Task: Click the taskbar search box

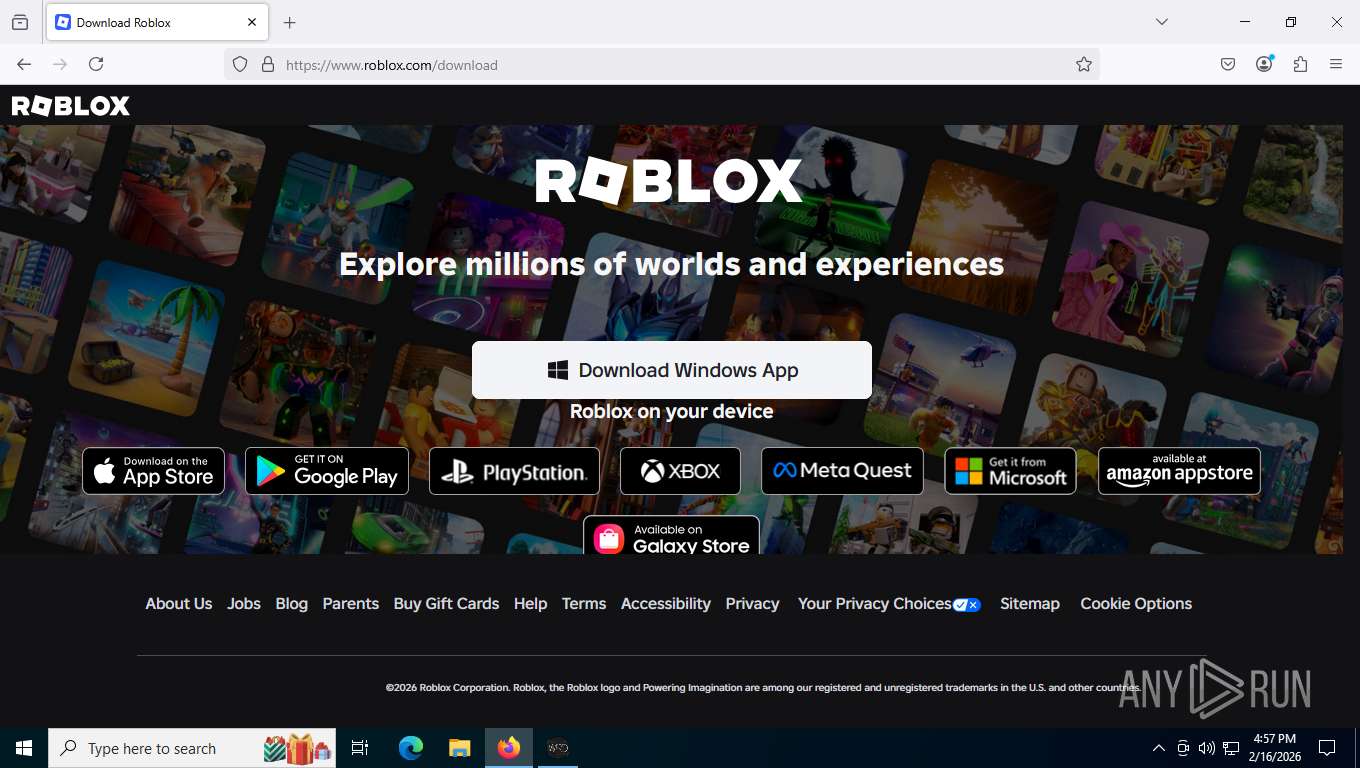Action: (192, 748)
